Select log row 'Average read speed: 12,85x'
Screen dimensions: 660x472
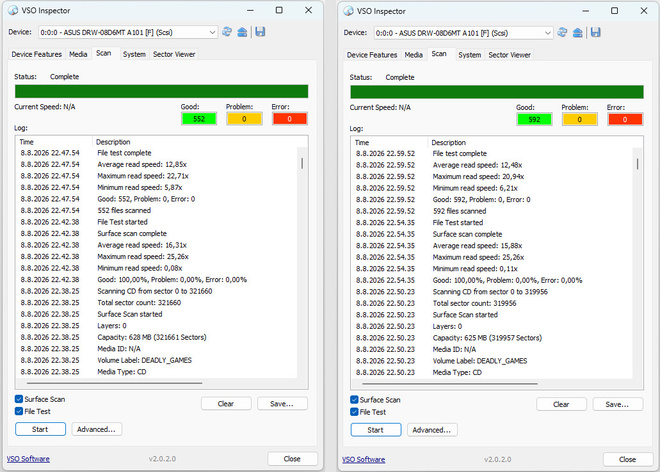coord(158,164)
